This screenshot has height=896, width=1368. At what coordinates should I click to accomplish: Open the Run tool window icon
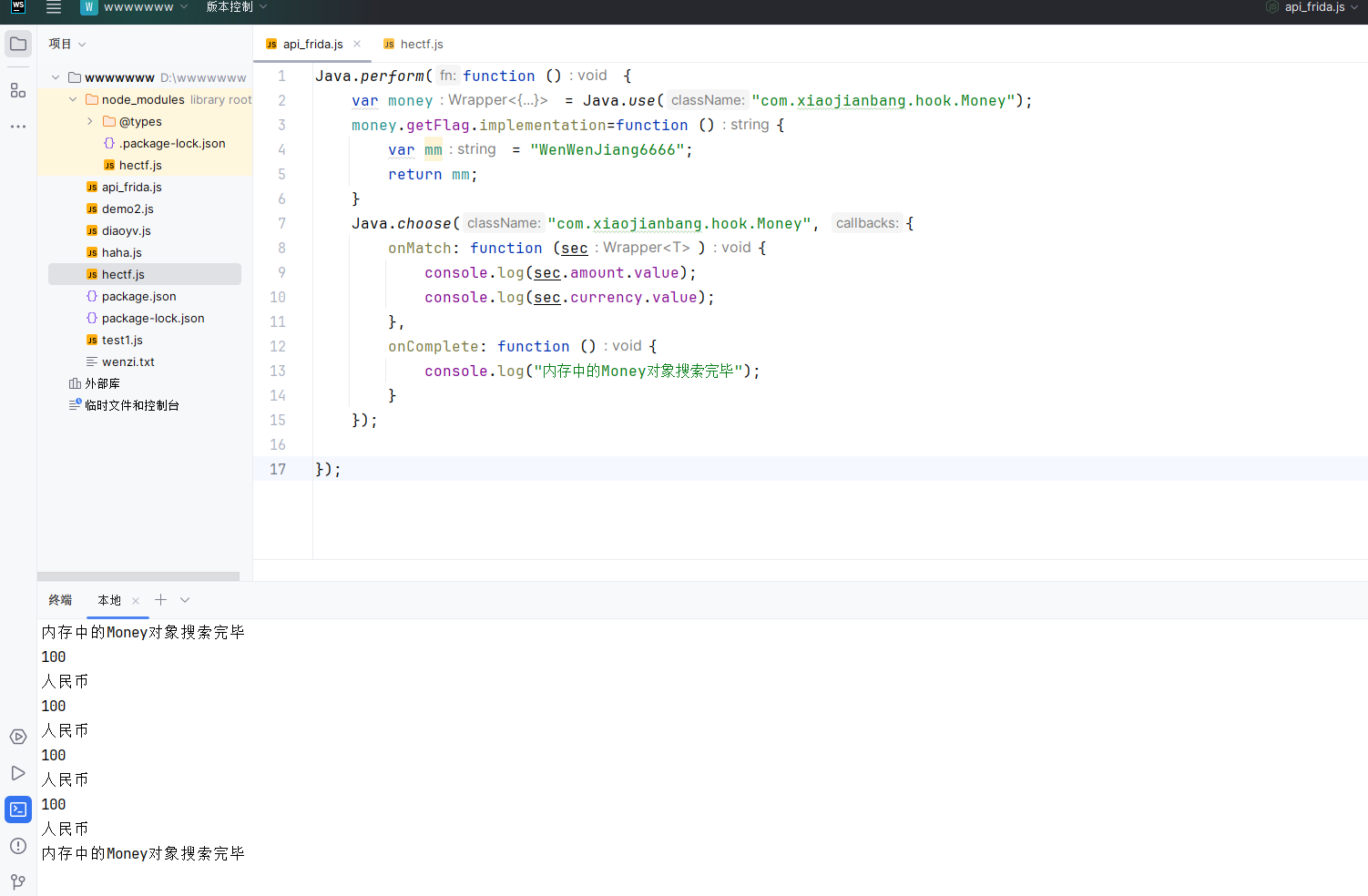pyautogui.click(x=18, y=773)
